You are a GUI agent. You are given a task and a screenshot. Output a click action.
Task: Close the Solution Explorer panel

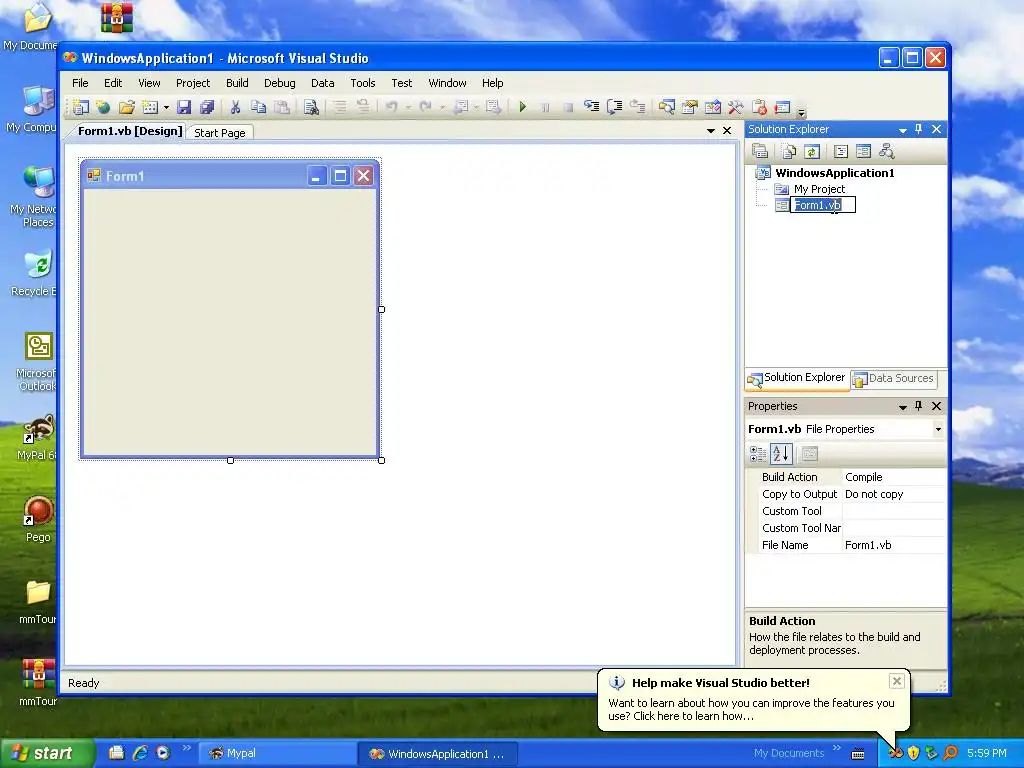pos(936,129)
